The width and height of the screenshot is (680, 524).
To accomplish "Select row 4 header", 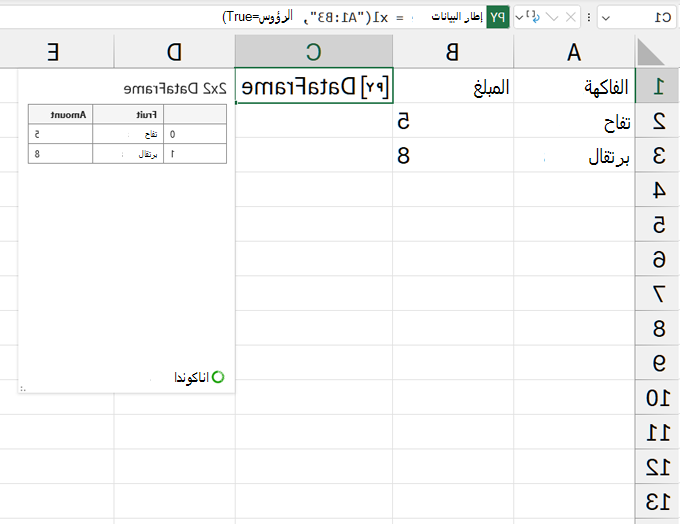I will tap(657, 190).
